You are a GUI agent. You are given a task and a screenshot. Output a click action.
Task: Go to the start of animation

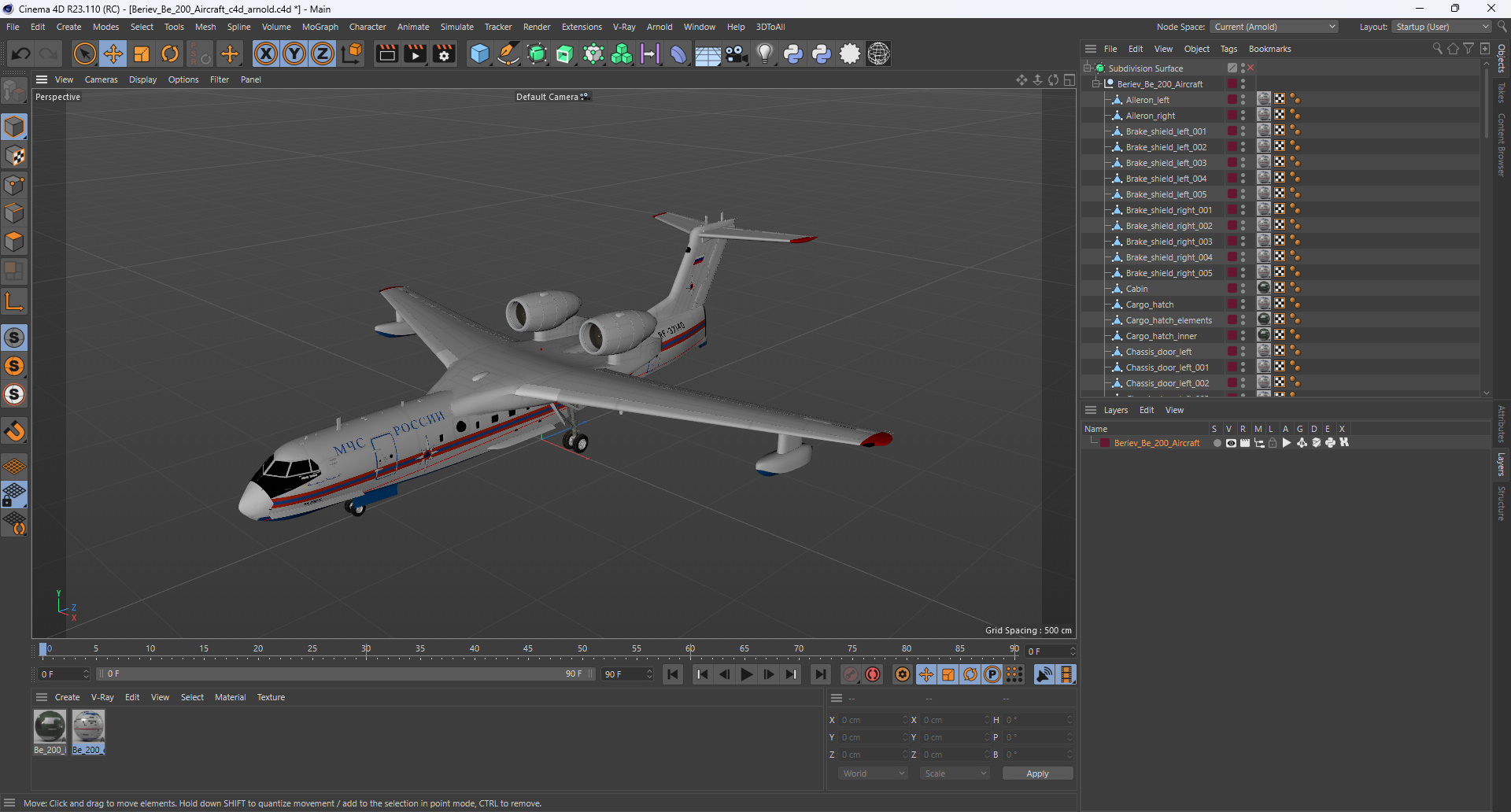(x=673, y=674)
